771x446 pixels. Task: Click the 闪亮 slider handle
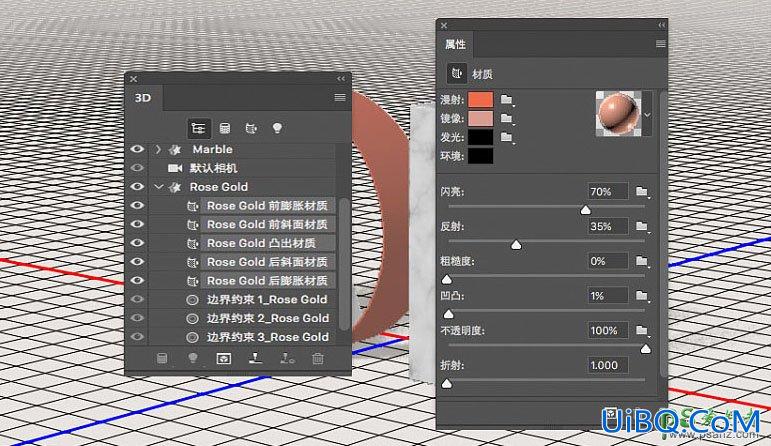pos(585,210)
